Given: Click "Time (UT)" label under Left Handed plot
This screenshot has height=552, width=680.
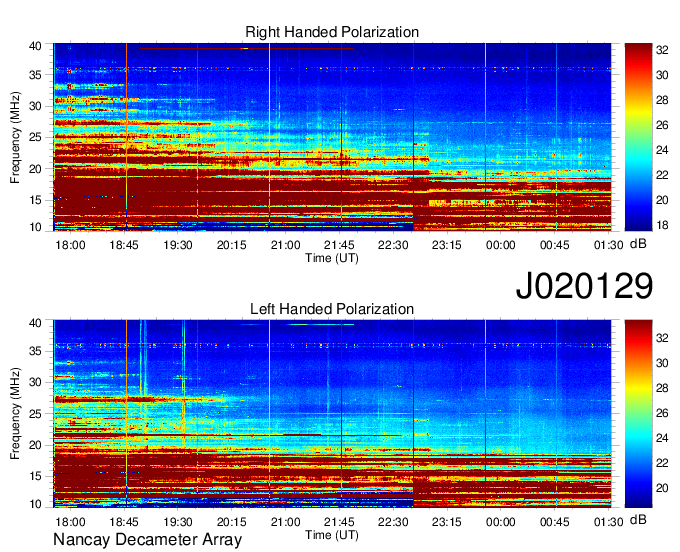Looking at the screenshot, I should click(x=332, y=535).
